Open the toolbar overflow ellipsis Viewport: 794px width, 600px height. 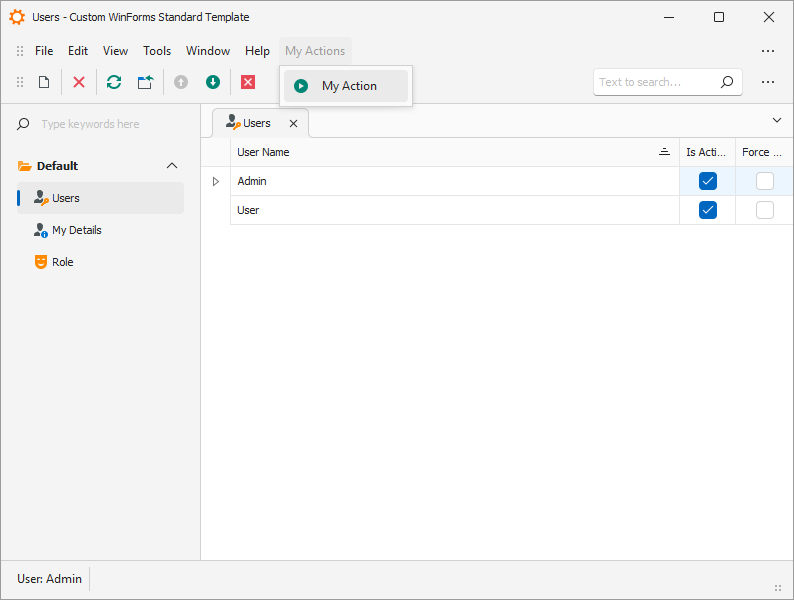pos(768,82)
